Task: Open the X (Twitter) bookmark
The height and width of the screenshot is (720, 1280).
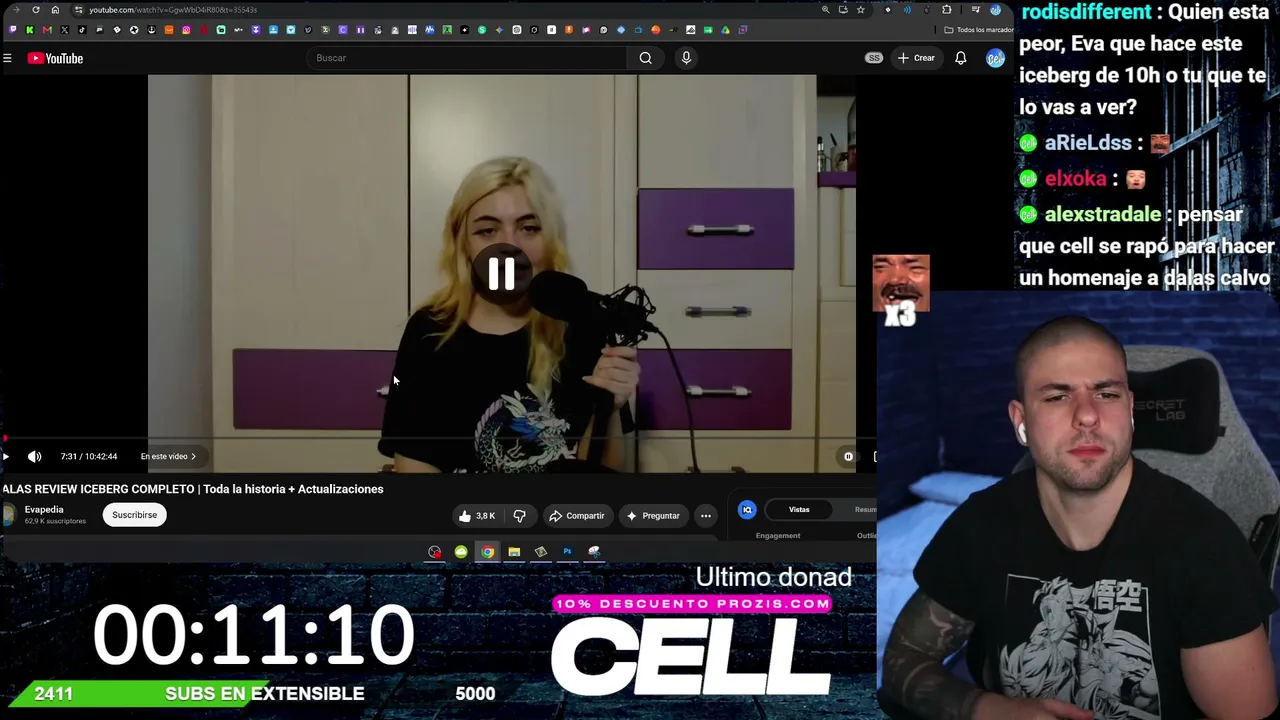Action: [x=65, y=30]
